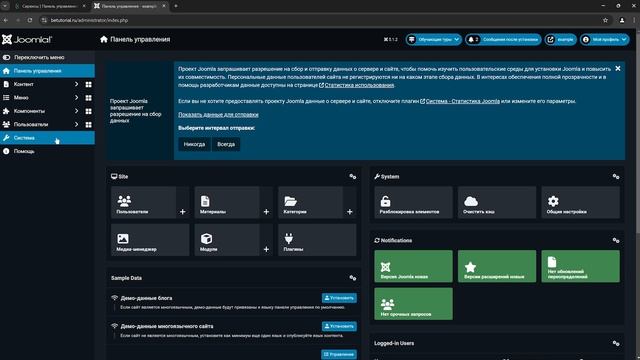
Task: Open the Плагины tile
Action: point(317,240)
